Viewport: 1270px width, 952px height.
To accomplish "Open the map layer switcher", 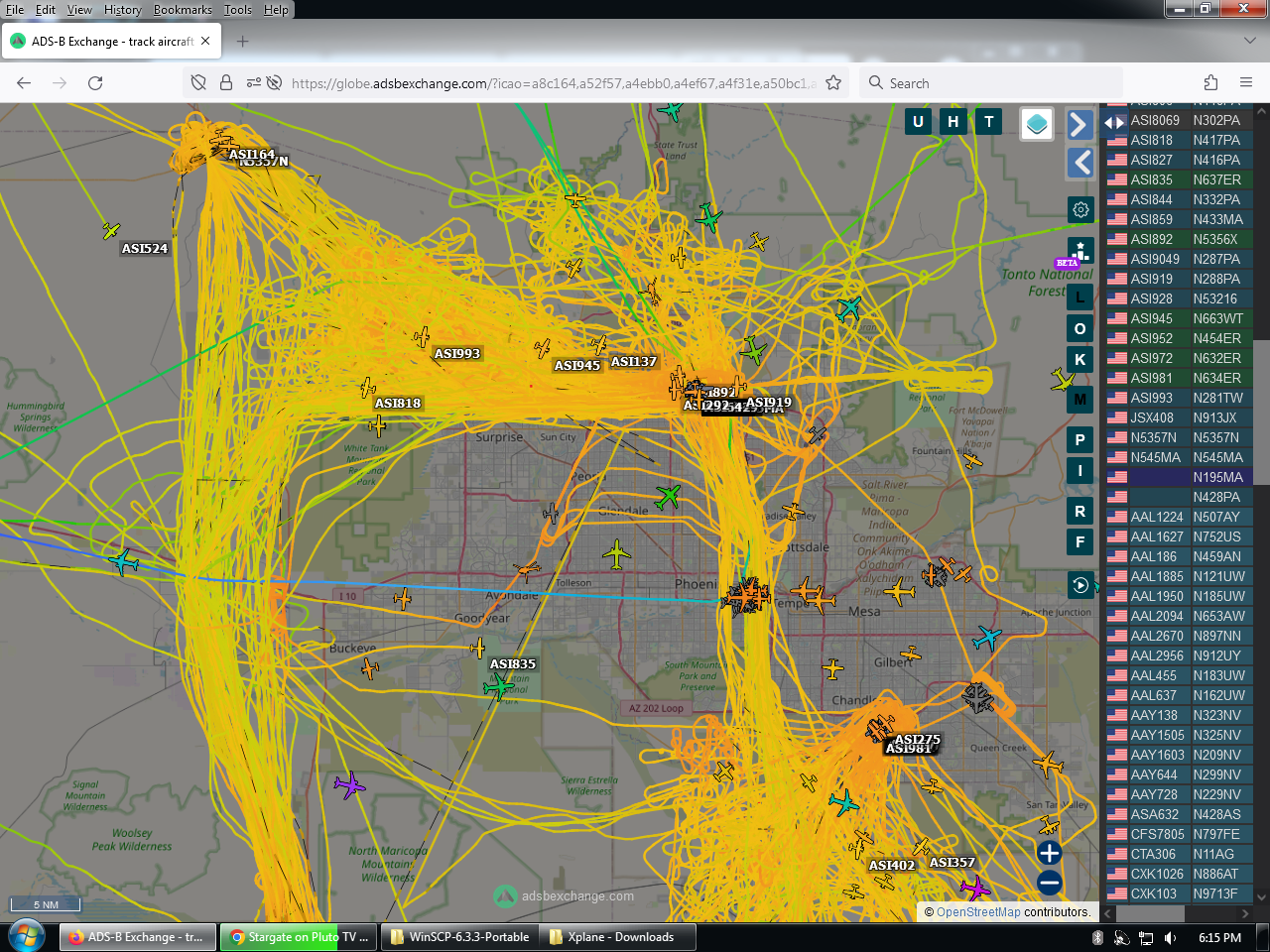I will (x=1037, y=124).
